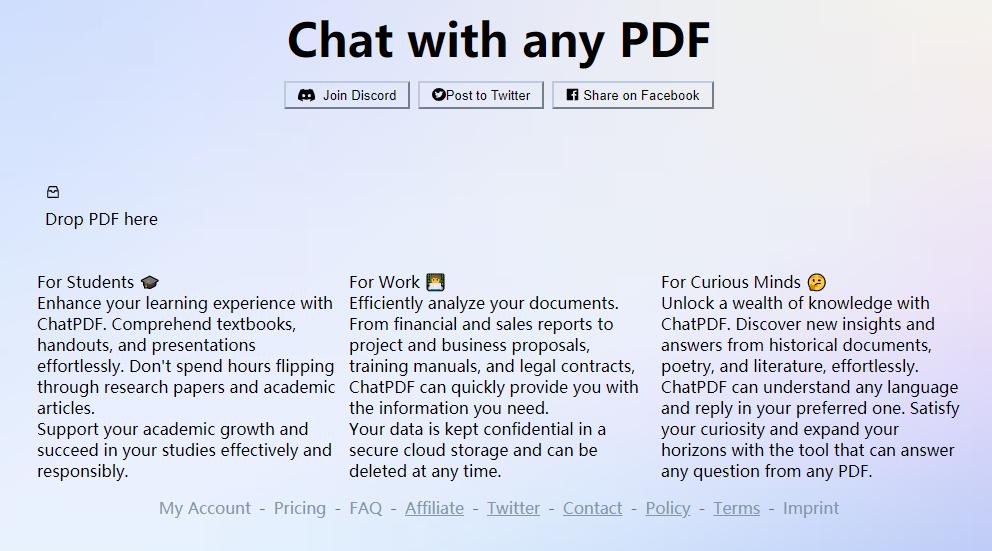Click the Twitter bird icon
992x551 pixels.
click(438, 95)
